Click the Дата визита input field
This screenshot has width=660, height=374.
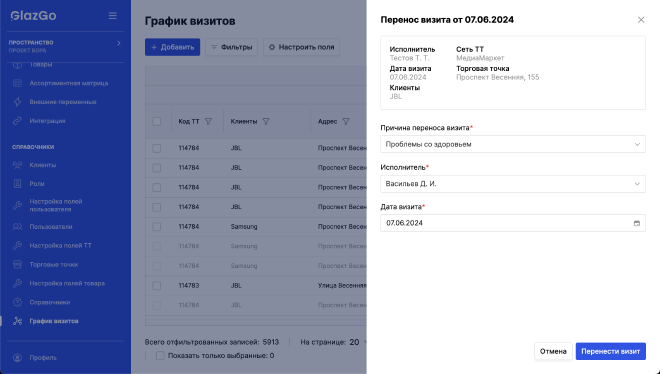(513, 223)
